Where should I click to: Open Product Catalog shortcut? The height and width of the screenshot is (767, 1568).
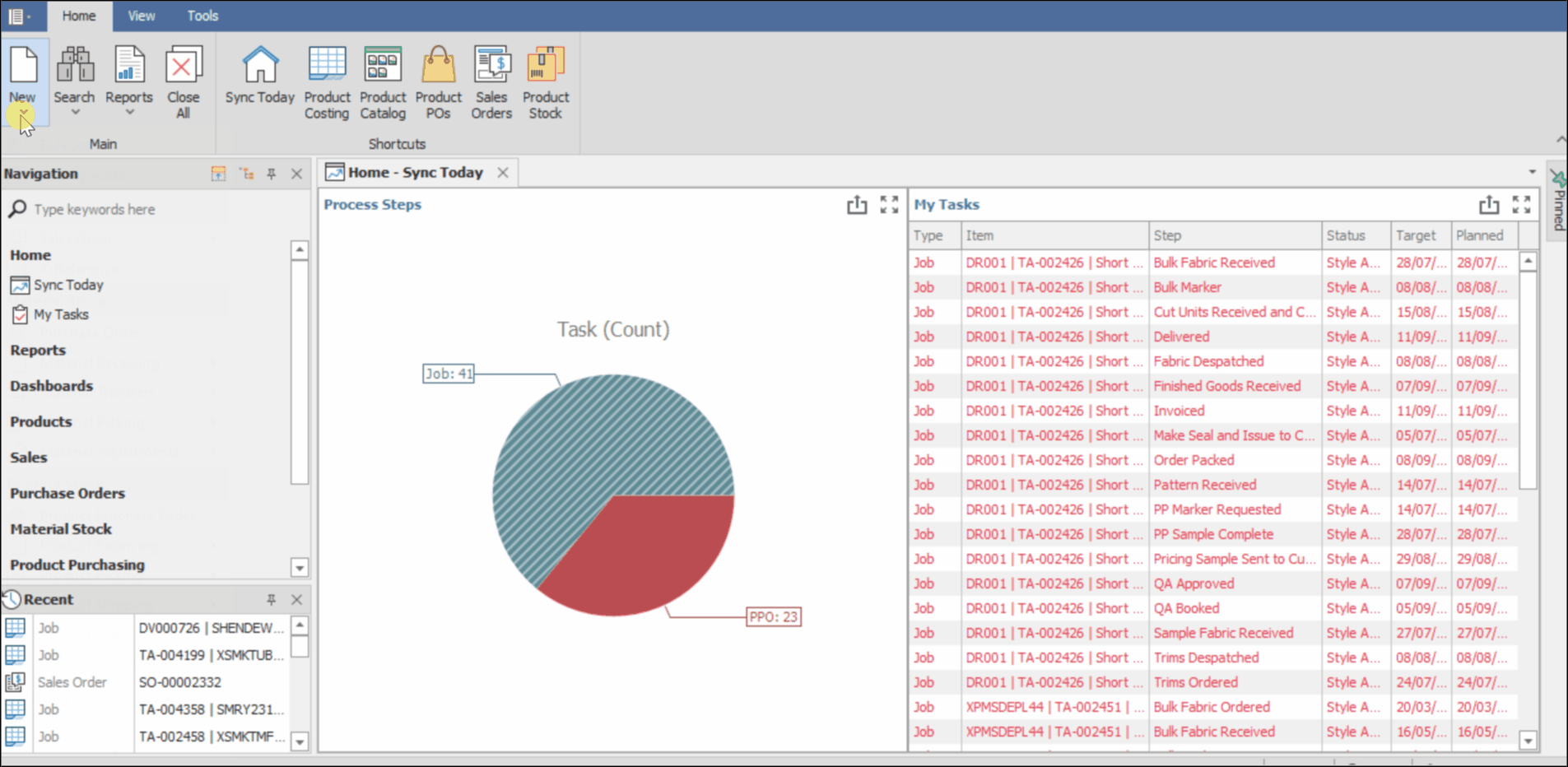[x=383, y=82]
